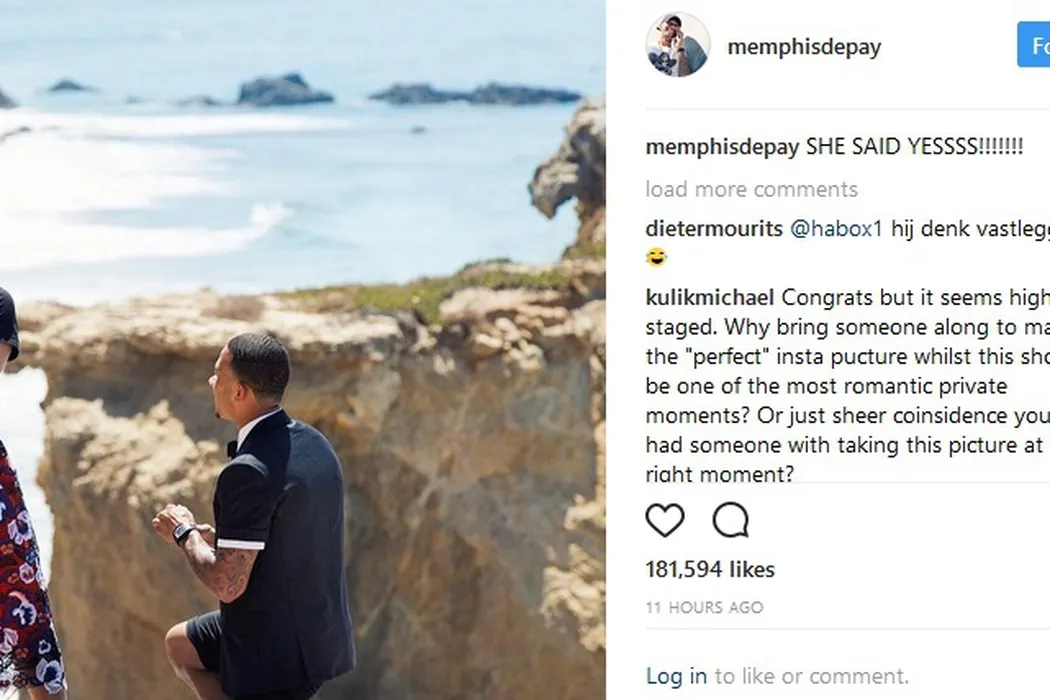Select the SHE SAID YESSSS caption text
The width and height of the screenshot is (1050, 700).
(914, 147)
